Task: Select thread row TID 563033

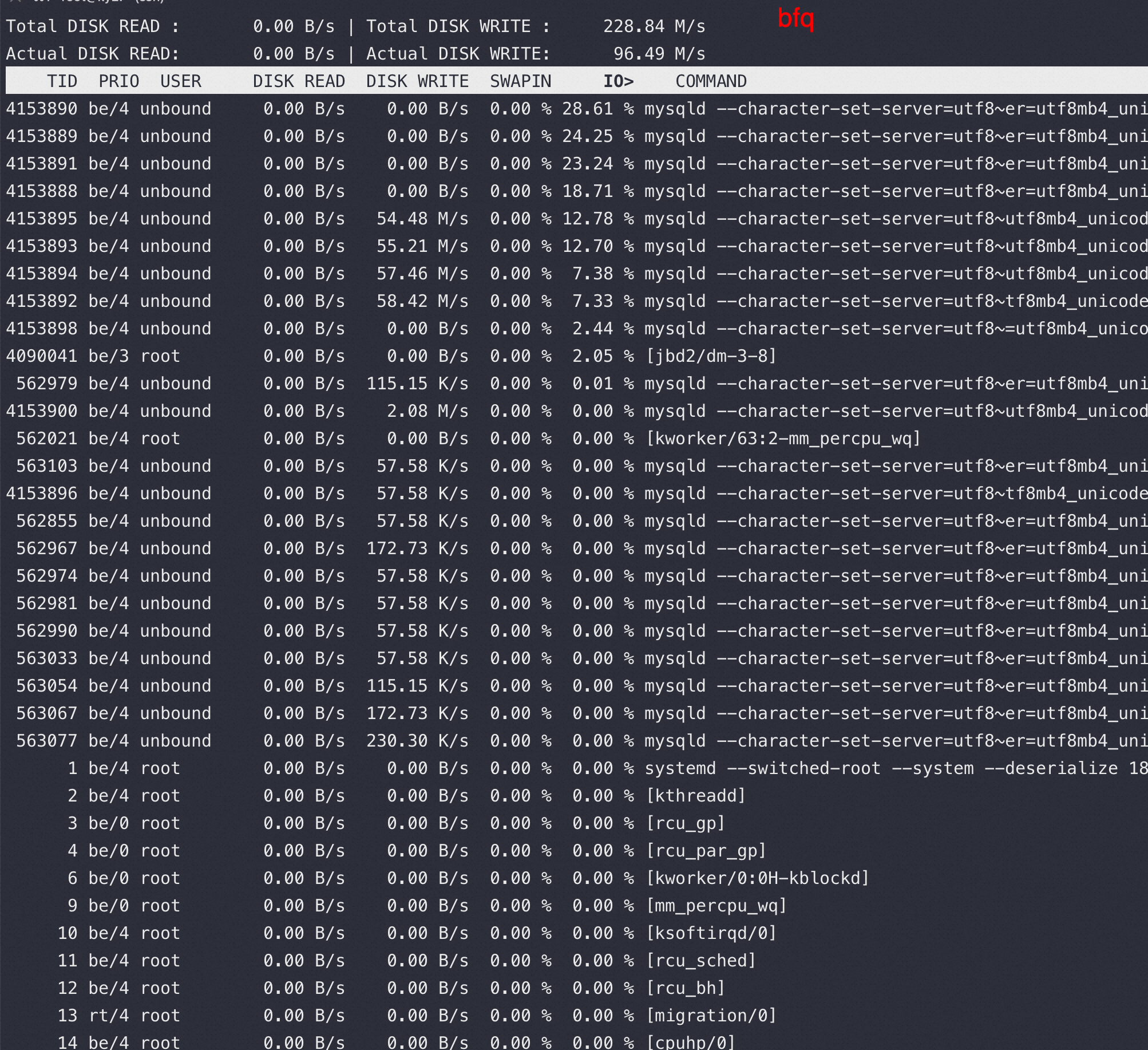Action: pyautogui.click(x=577, y=658)
